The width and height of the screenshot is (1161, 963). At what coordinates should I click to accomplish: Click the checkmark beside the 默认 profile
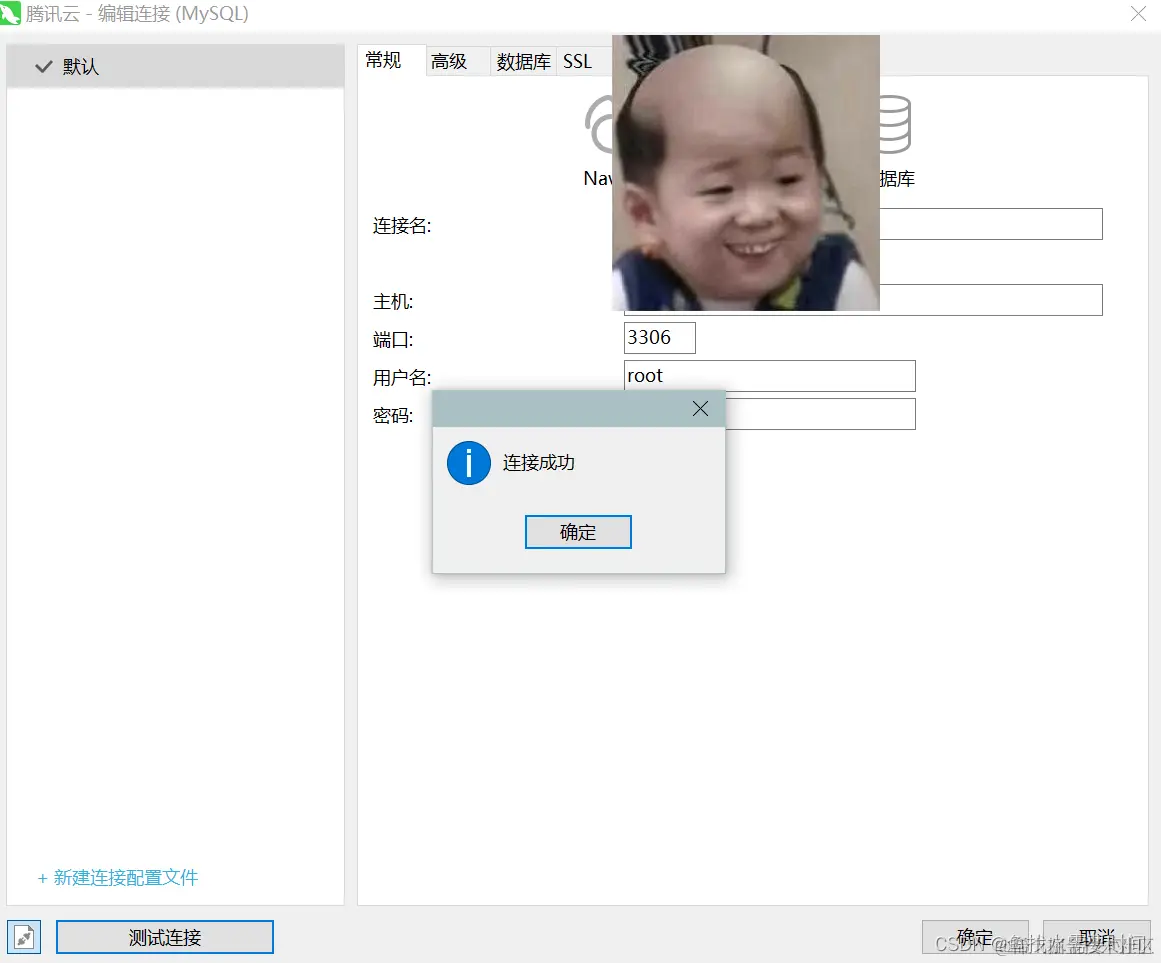pos(42,66)
